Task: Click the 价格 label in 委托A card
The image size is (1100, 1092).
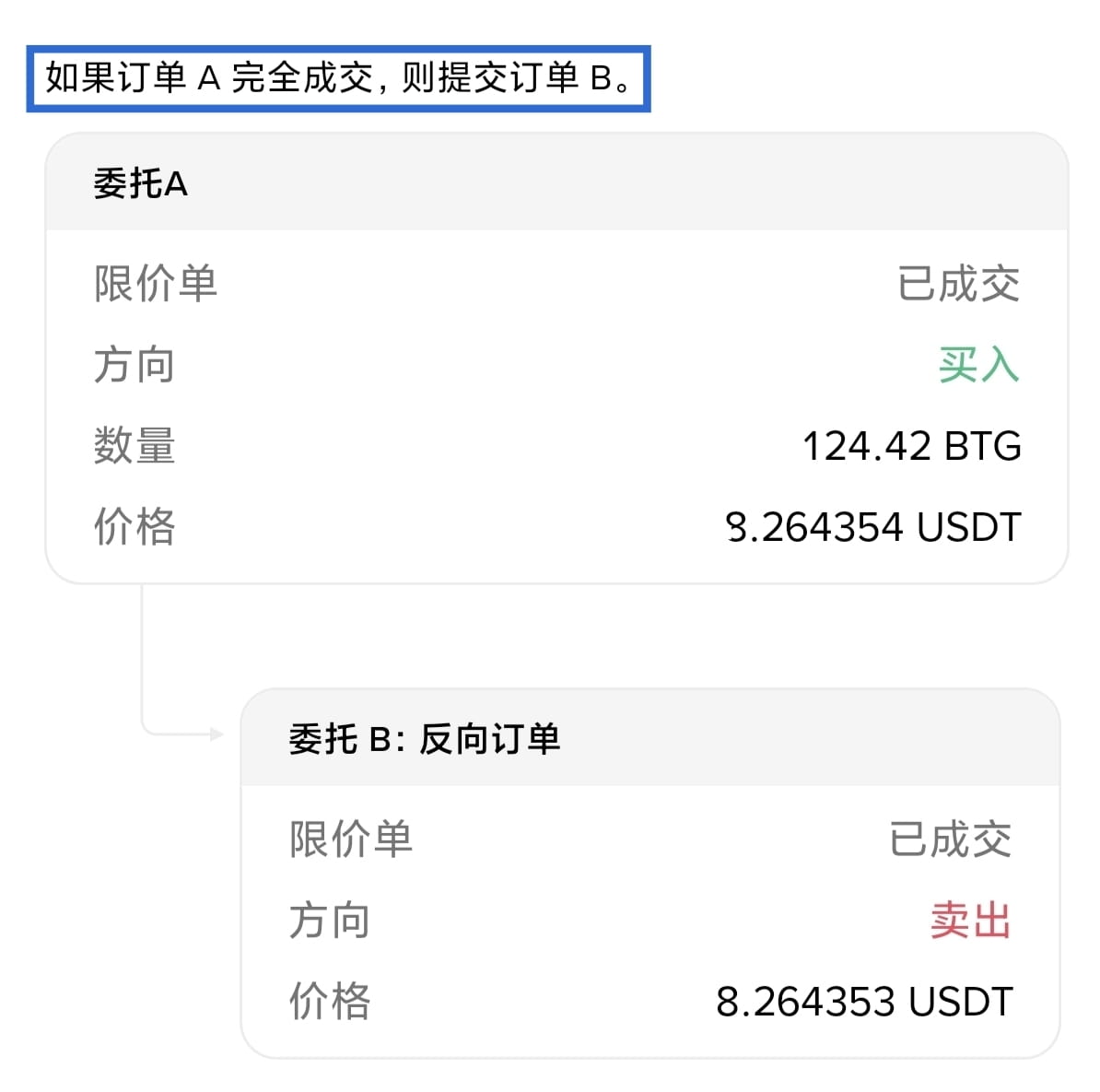Action: coord(135,527)
